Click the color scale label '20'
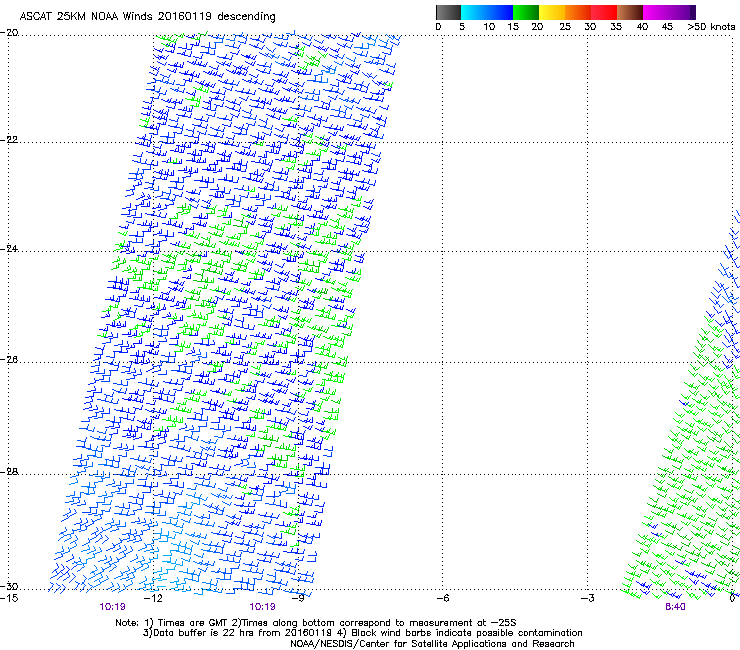The height and width of the screenshot is (650, 740). point(537,27)
